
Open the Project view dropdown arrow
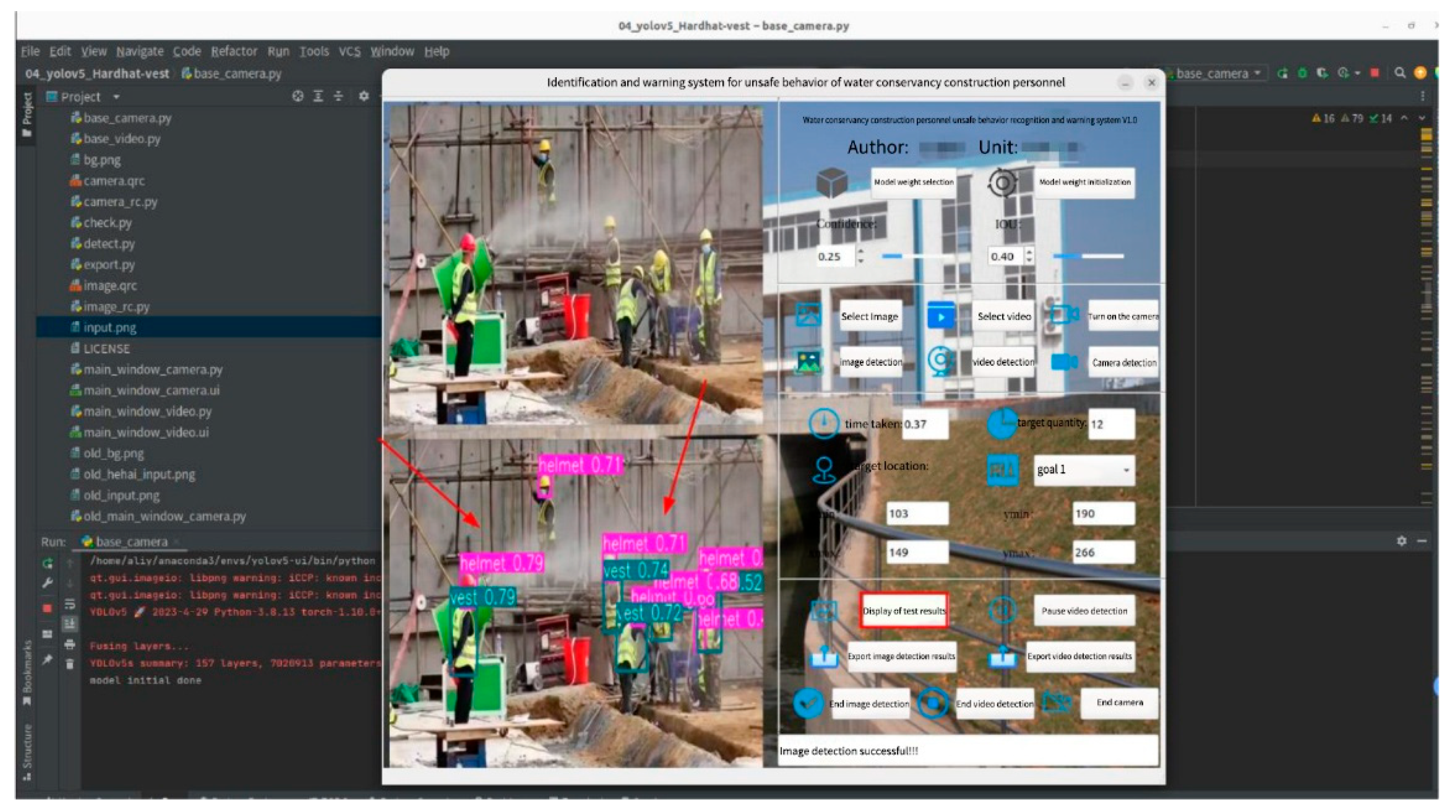116,97
